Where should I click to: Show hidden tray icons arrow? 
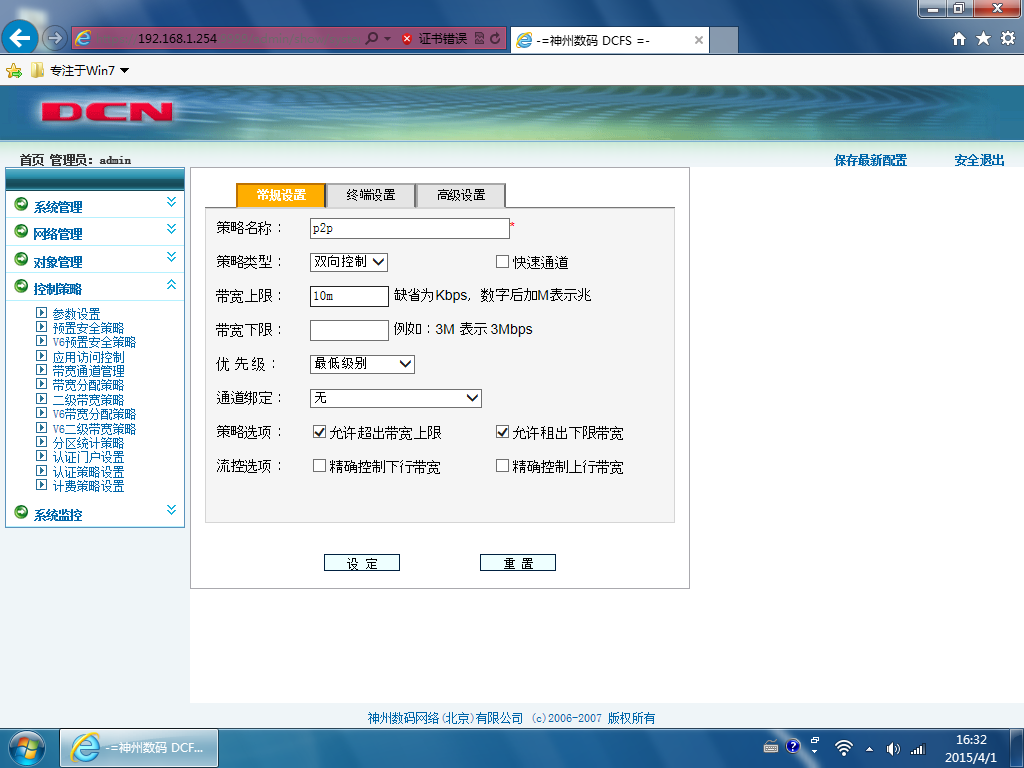[x=869, y=749]
